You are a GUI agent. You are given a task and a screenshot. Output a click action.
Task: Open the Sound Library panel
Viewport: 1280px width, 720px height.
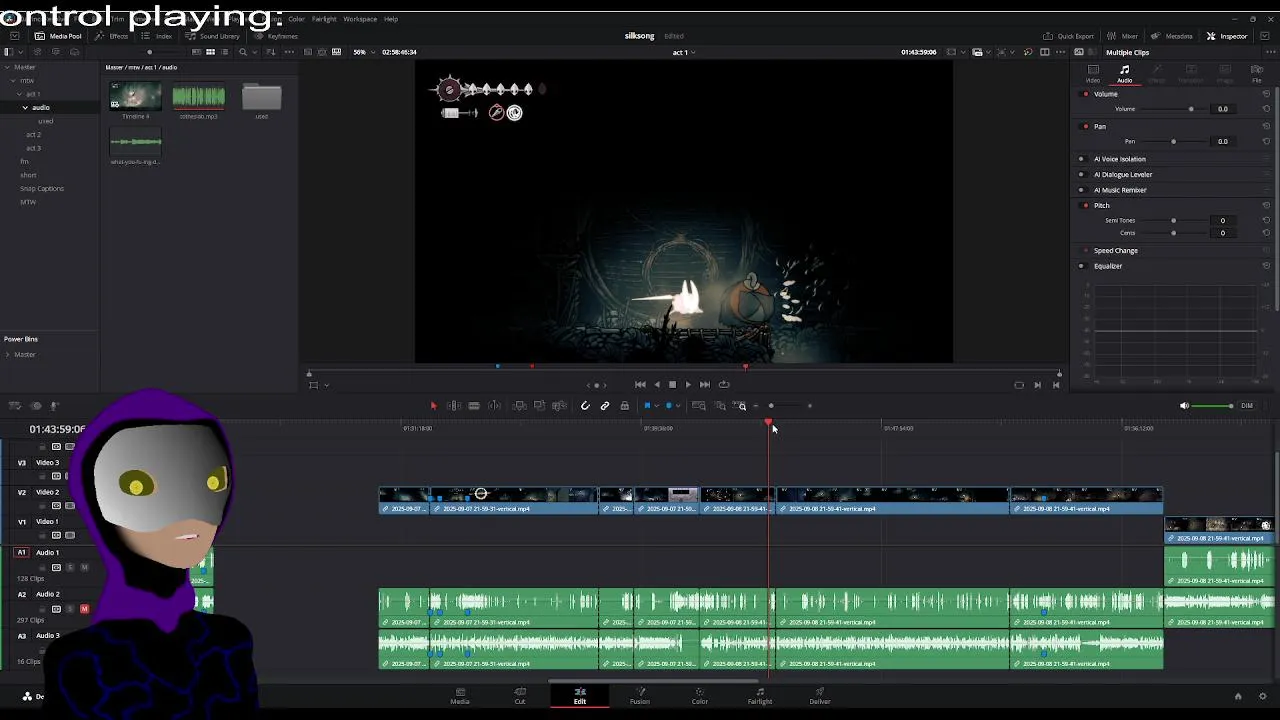[212, 36]
